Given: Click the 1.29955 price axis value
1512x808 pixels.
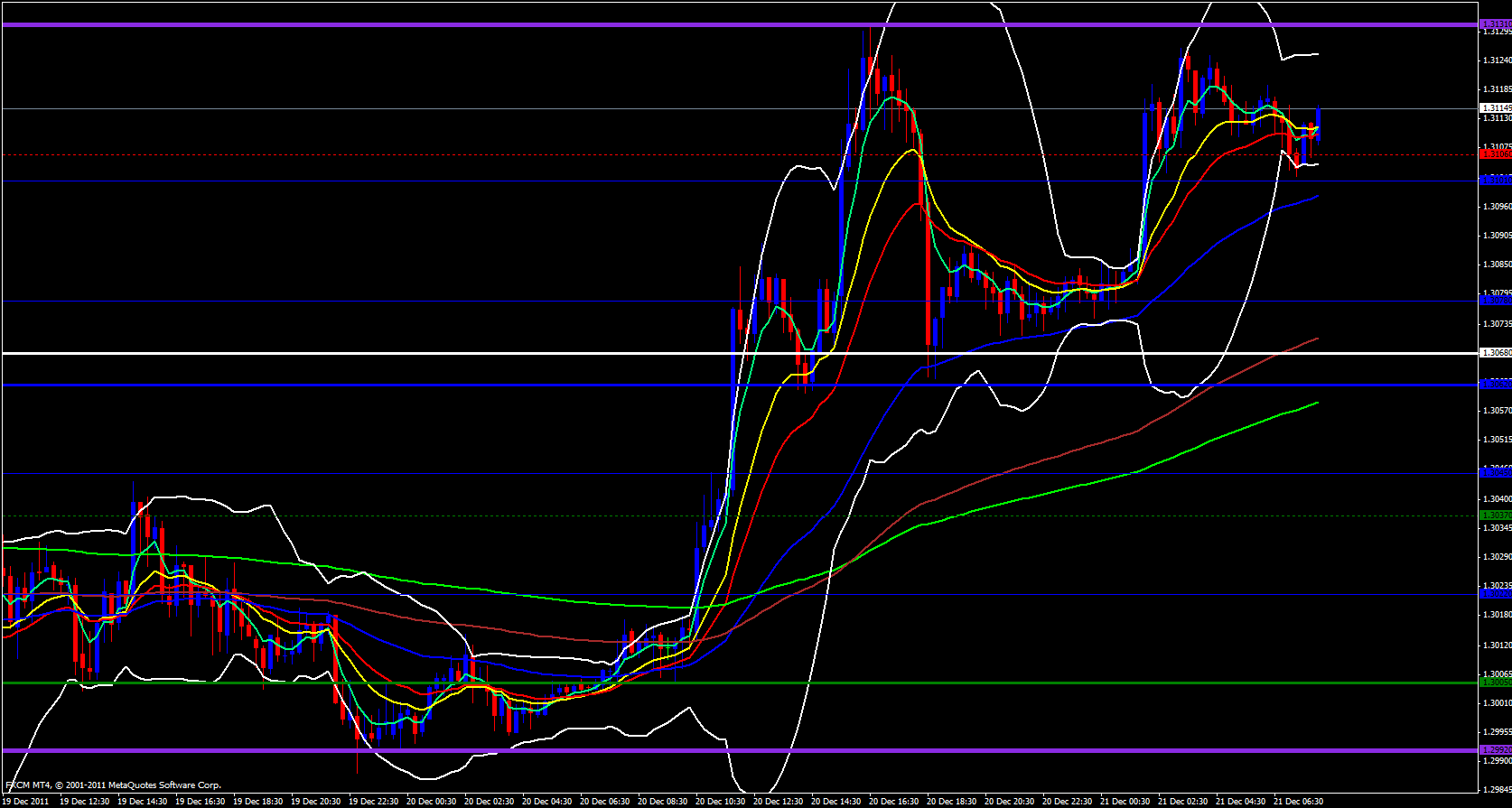Looking at the screenshot, I should tap(1497, 732).
